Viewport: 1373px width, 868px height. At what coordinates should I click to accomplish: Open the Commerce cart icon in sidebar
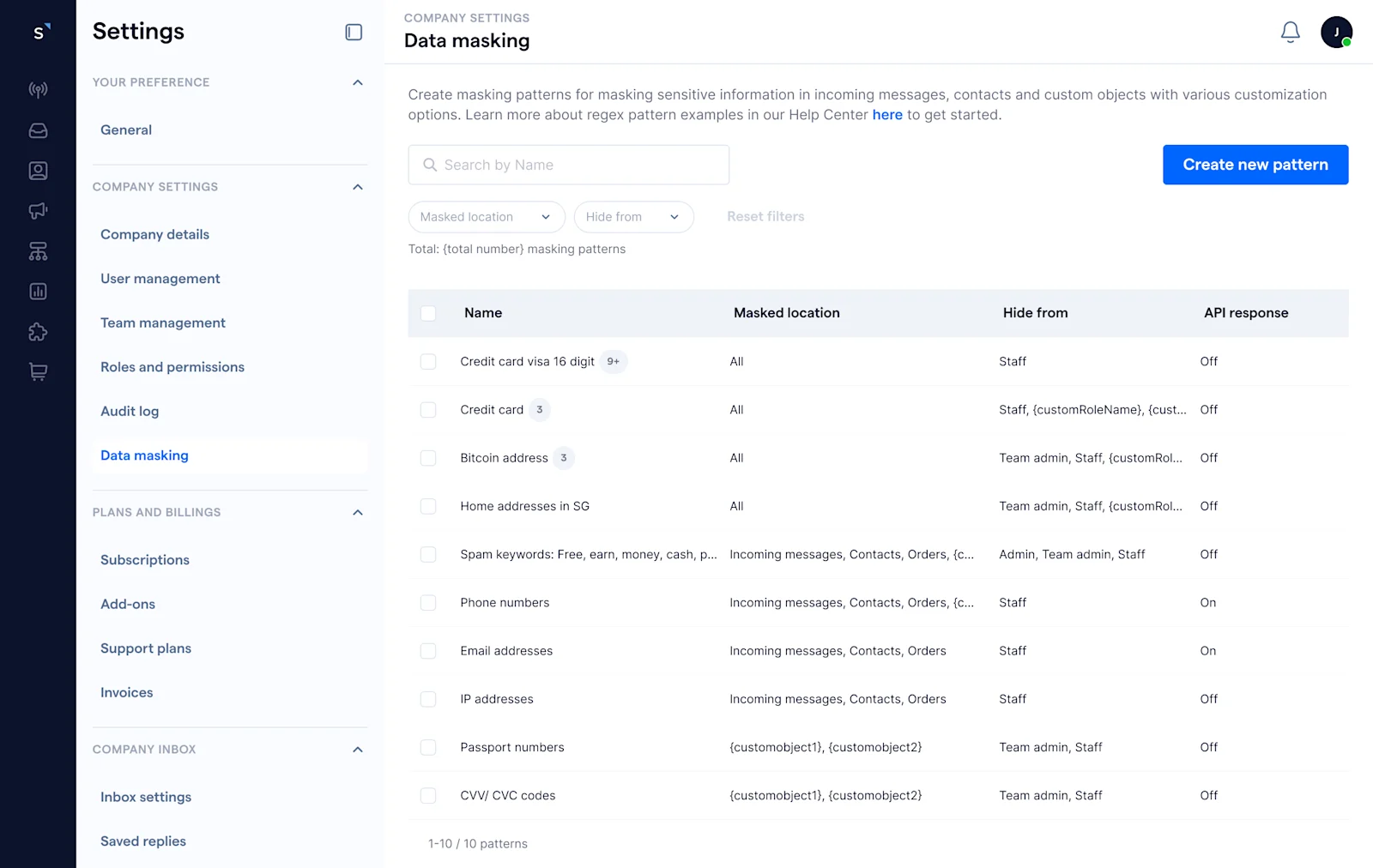[38, 371]
